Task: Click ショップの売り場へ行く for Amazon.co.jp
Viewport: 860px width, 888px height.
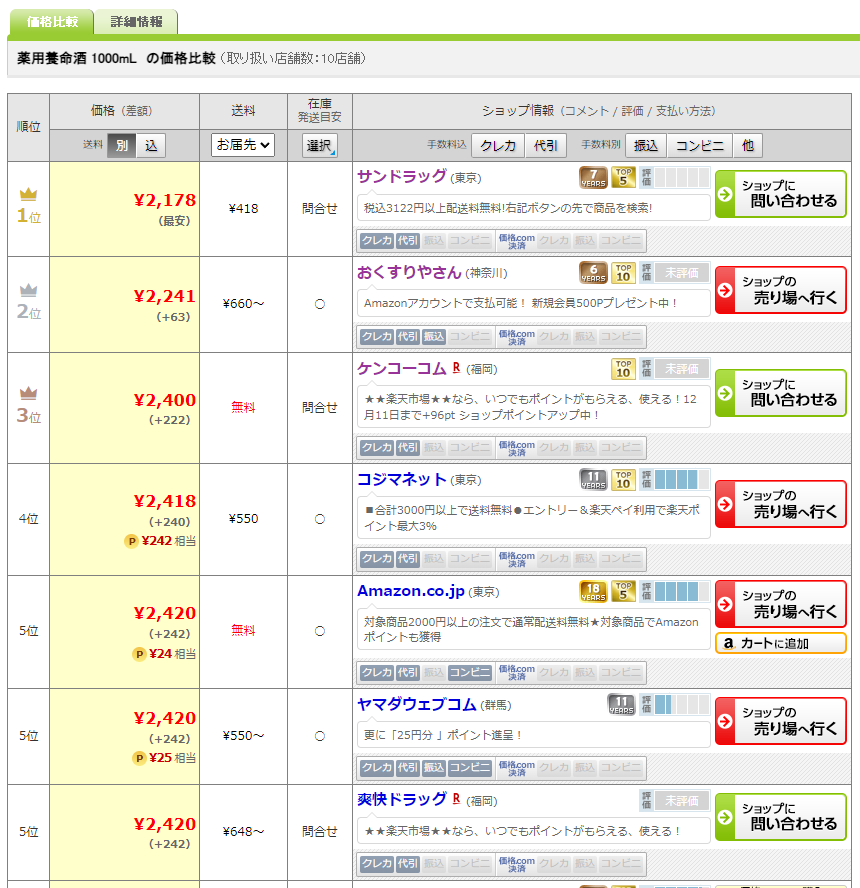Action: coord(781,604)
